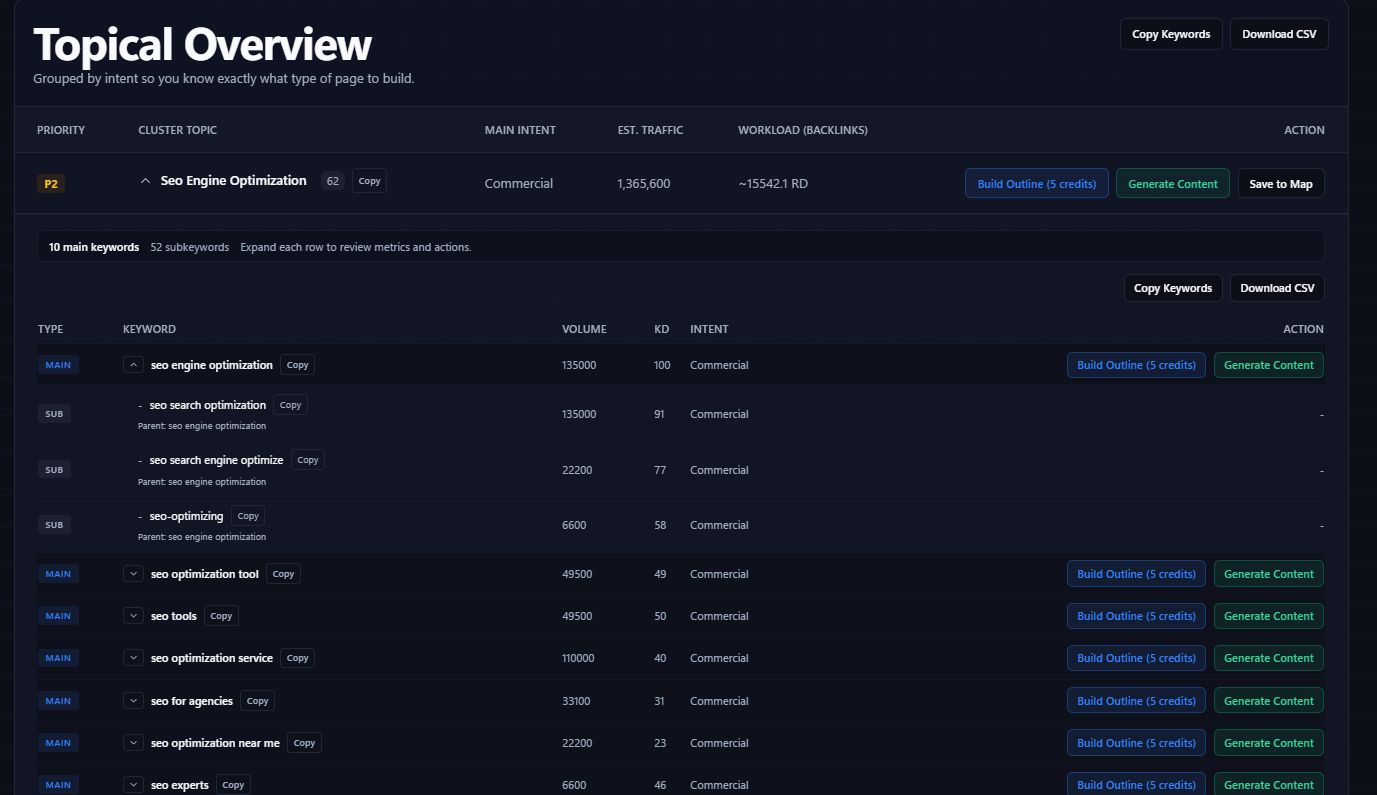
Task: Click the Topical Overview heading
Action: pos(203,44)
